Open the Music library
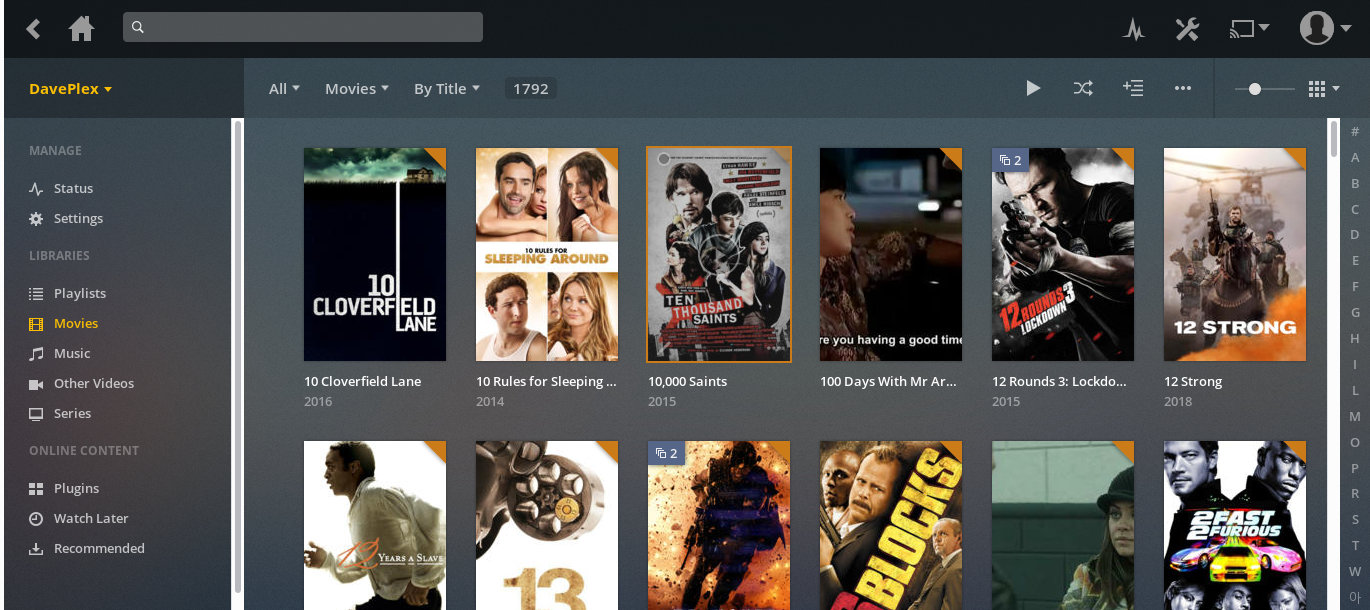This screenshot has width=1370, height=610. [x=72, y=353]
